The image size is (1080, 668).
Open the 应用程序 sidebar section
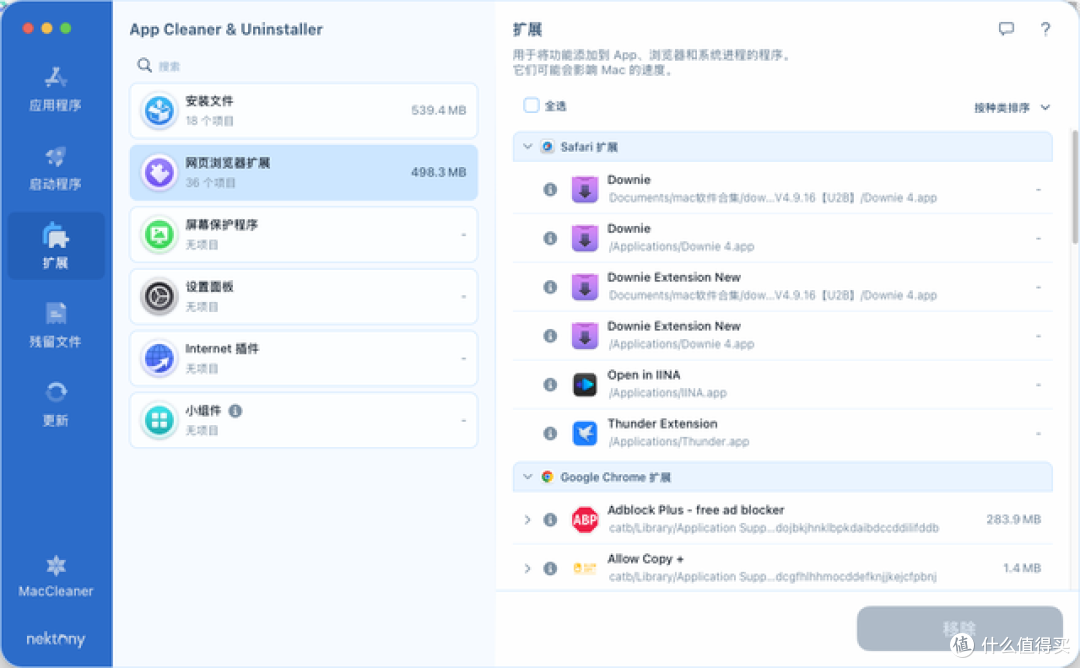(55, 90)
